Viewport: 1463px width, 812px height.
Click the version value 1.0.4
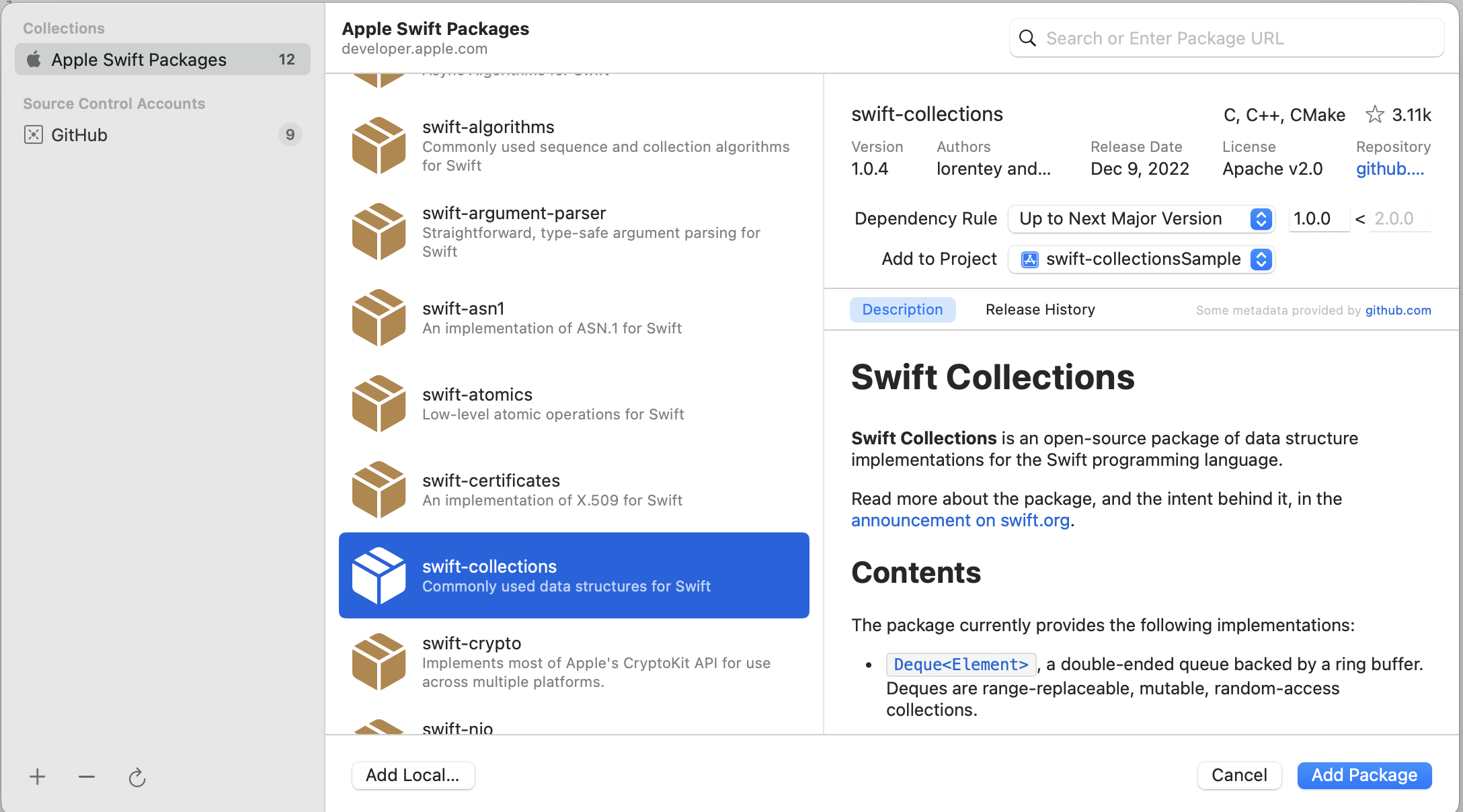coord(869,169)
